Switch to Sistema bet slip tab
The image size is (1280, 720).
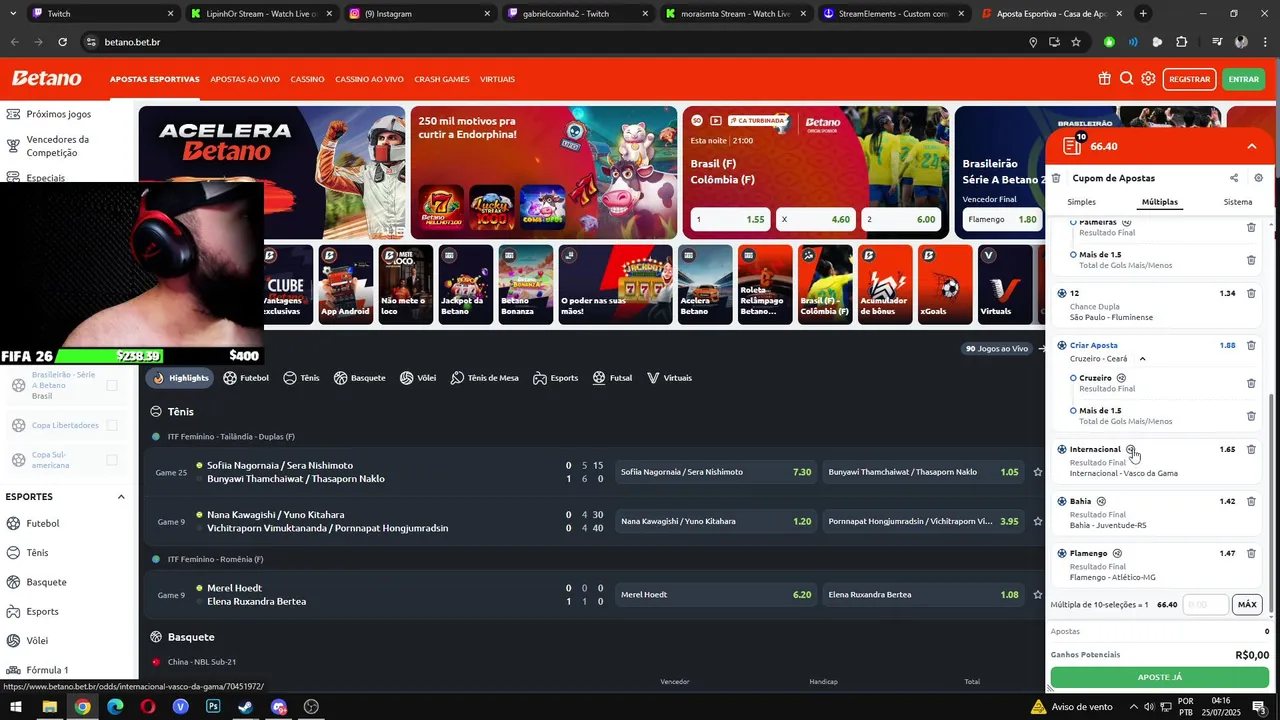[1237, 202]
